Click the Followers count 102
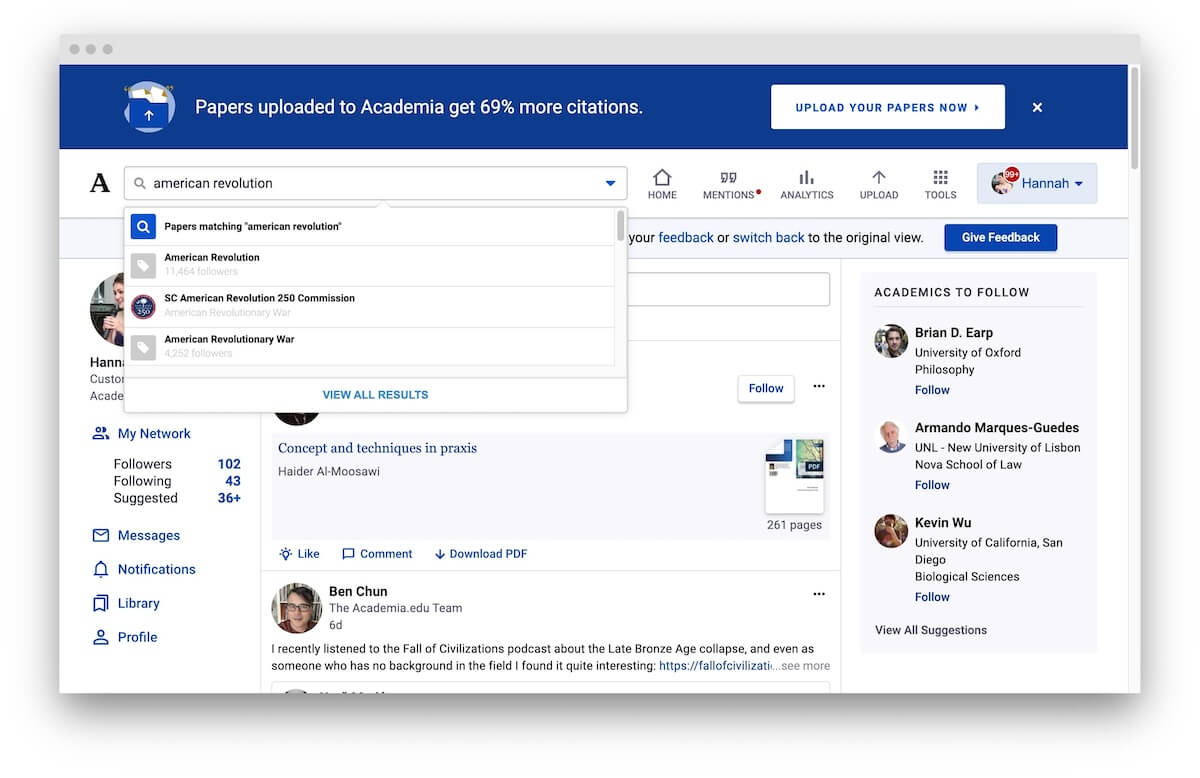Screen dimensions: 1200x778 tap(229, 464)
